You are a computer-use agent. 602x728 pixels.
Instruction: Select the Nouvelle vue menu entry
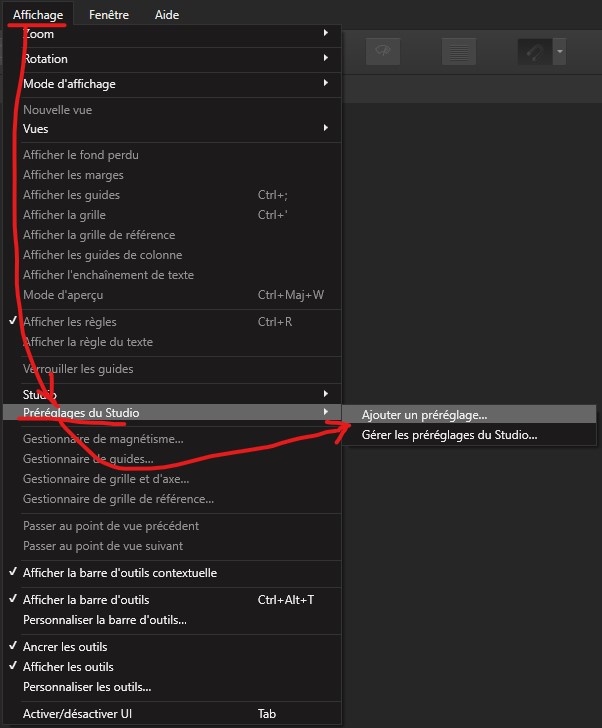pyautogui.click(x=173, y=110)
